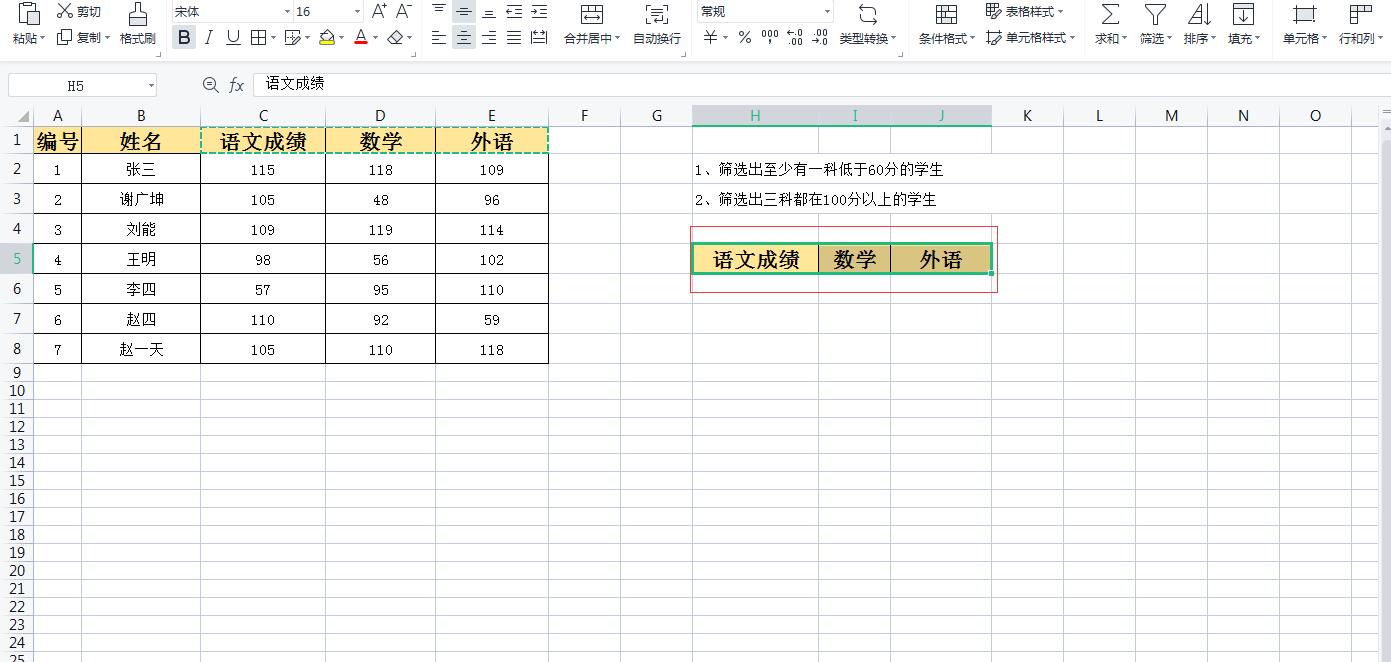The width and height of the screenshot is (1391, 662).
Task: Apply distributed alignment icon
Action: (539, 37)
